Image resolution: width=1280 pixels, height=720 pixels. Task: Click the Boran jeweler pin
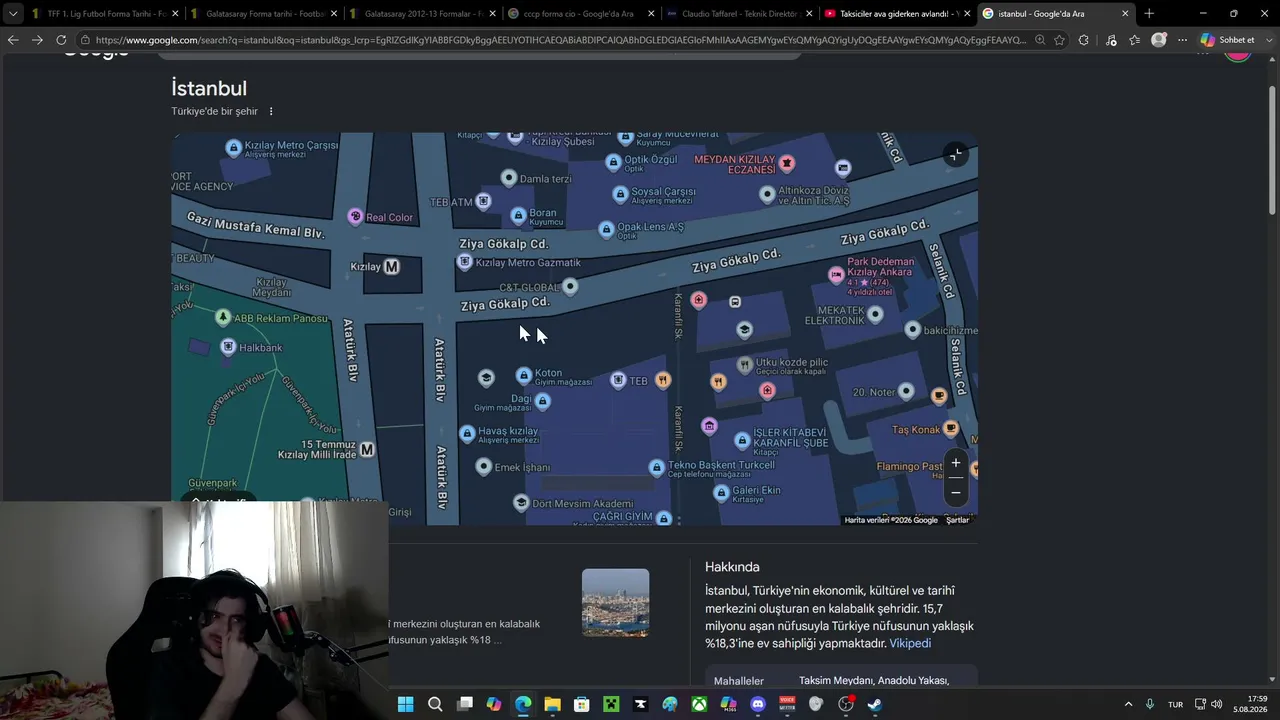click(x=518, y=215)
